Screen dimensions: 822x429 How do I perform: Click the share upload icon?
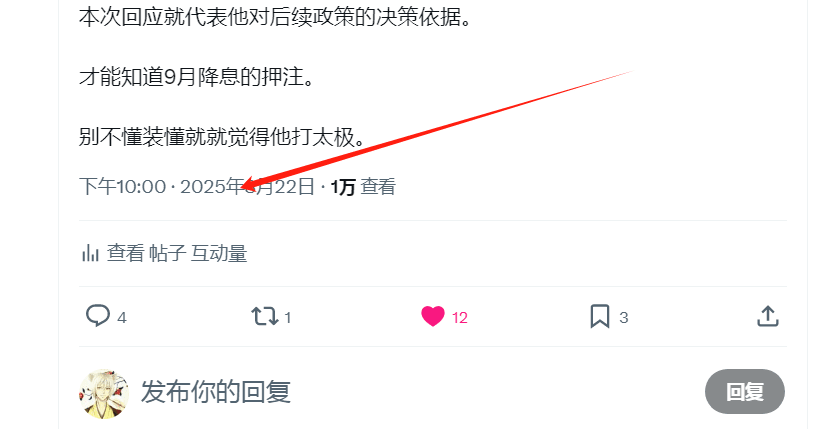pyautogui.click(x=767, y=316)
